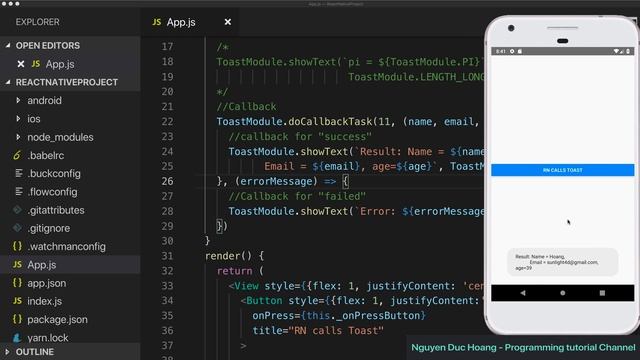This screenshot has height=360, width=640.
Task: Tap the Android back navigation button
Action: (x=523, y=293)
